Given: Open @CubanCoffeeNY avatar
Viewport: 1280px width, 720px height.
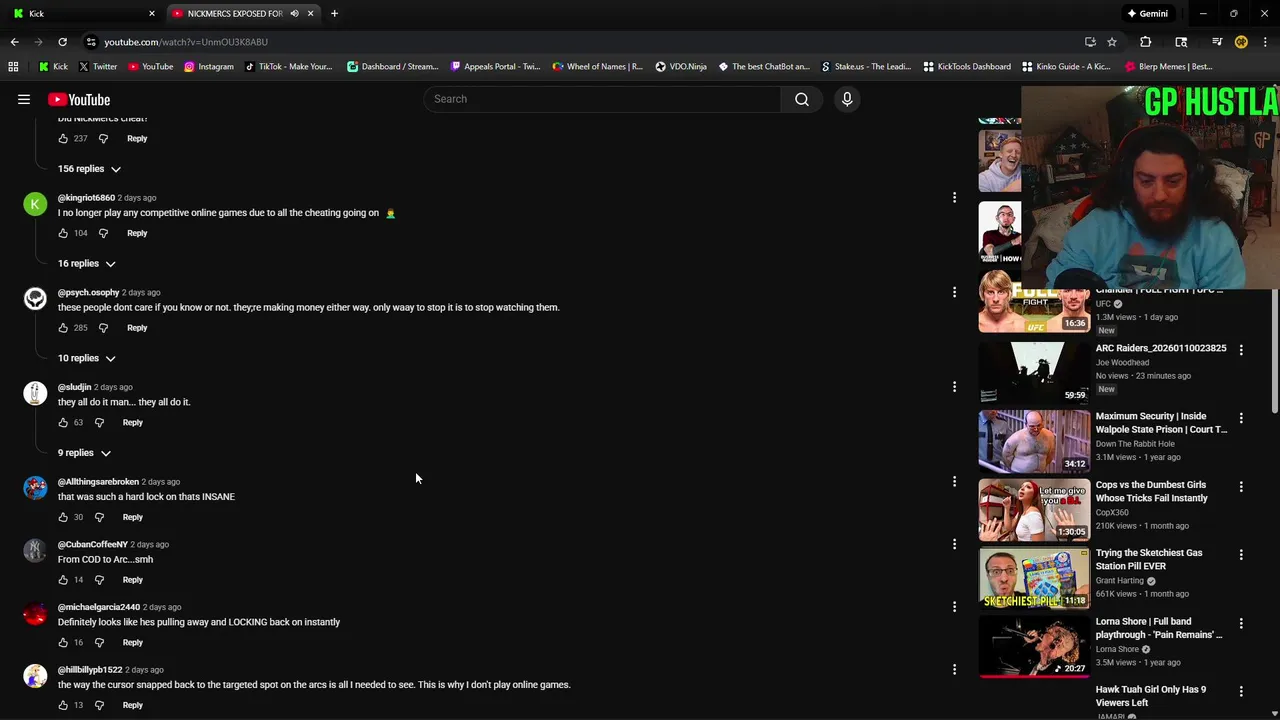Looking at the screenshot, I should click(x=35, y=550).
